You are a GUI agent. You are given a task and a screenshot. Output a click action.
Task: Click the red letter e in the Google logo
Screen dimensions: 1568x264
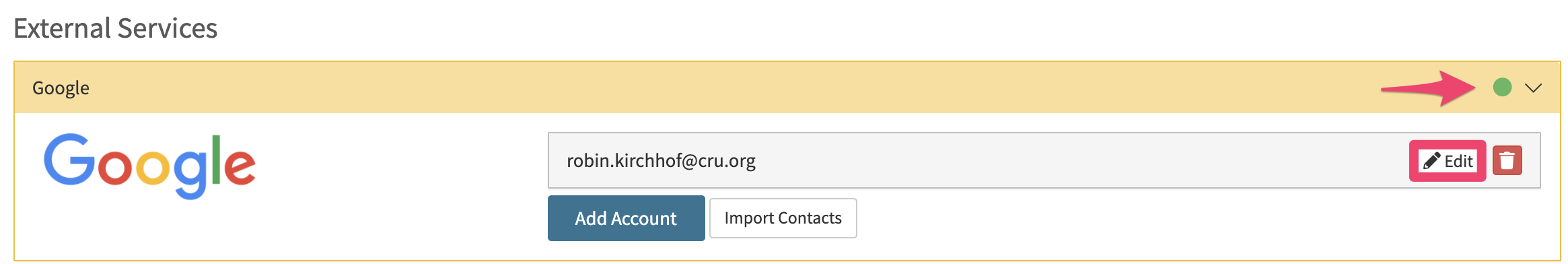tap(239, 166)
